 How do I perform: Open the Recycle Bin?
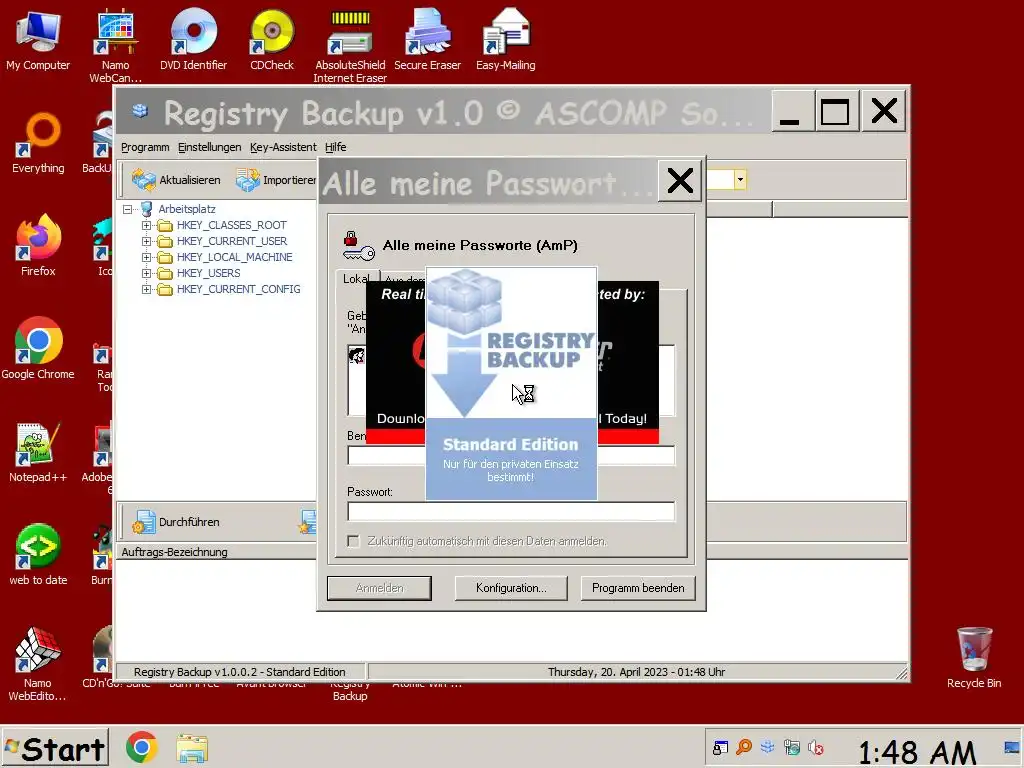(x=974, y=657)
